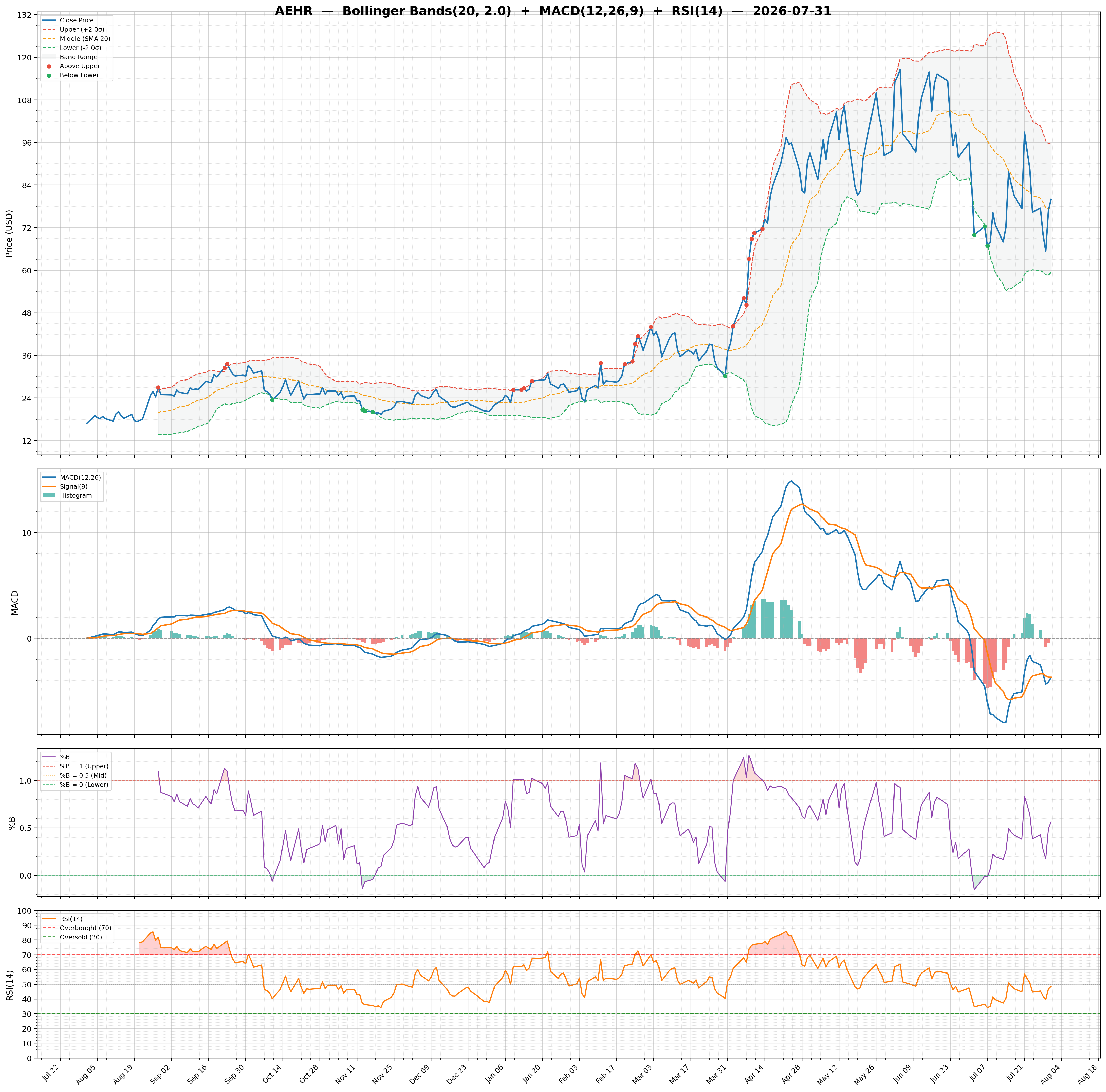Select the 'Aug 05' date label

coord(88,1073)
